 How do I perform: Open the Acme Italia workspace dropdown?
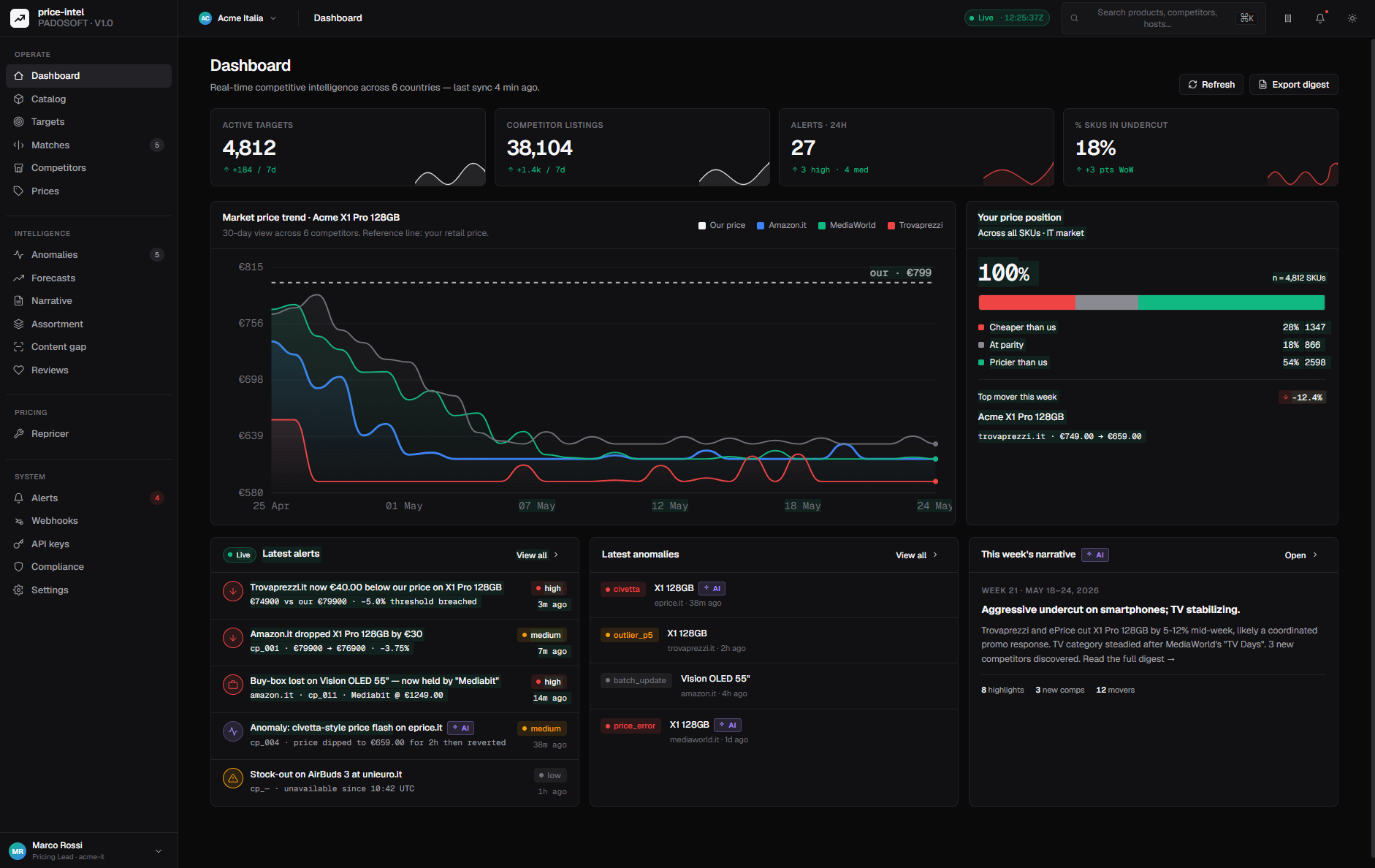point(238,18)
